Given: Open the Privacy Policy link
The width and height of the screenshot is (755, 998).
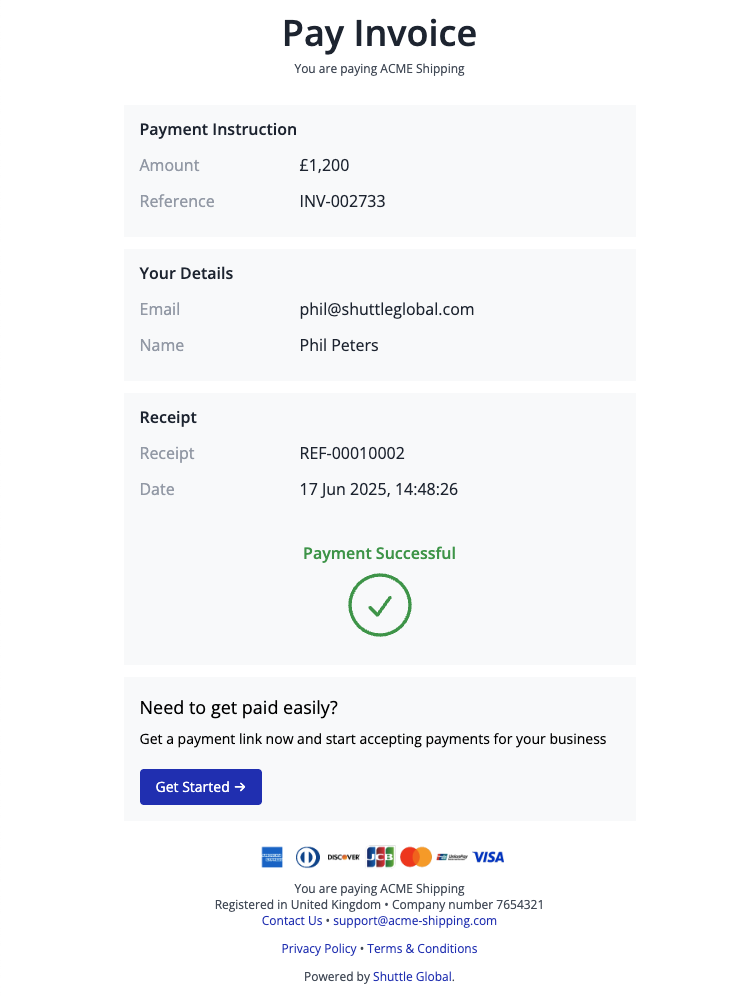Looking at the screenshot, I should click(x=319, y=949).
